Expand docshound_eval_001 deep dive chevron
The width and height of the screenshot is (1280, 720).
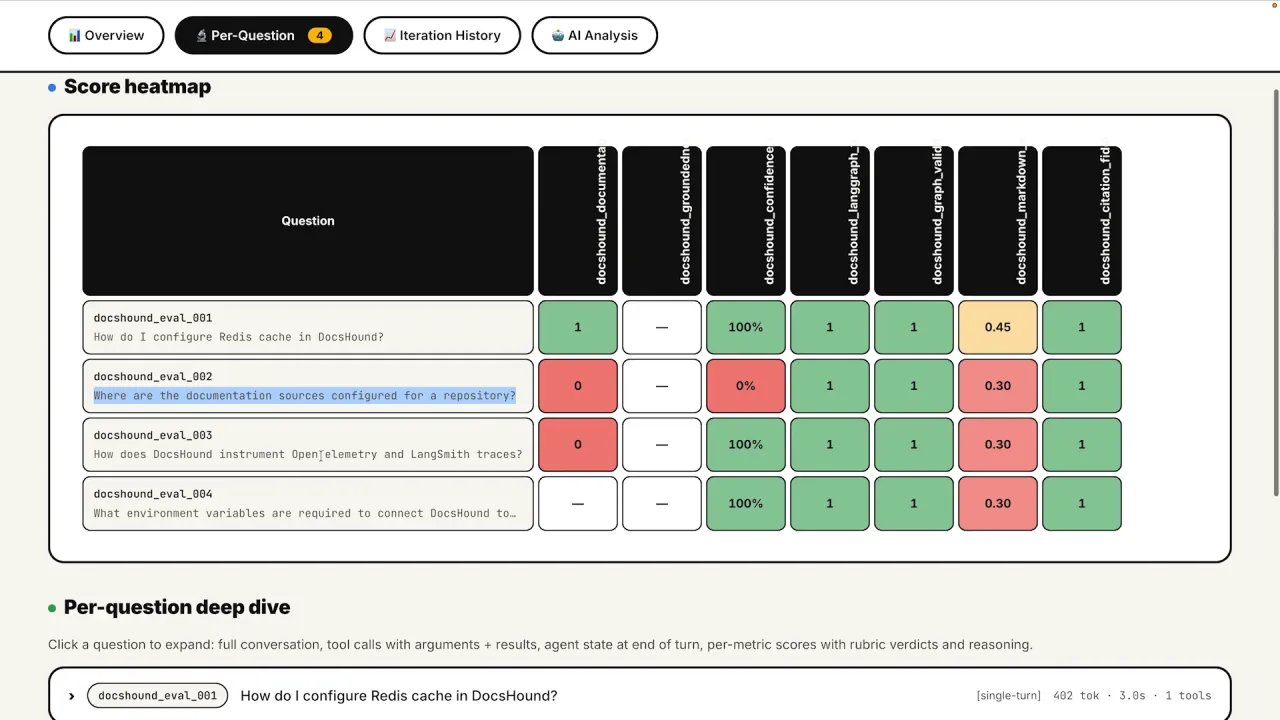[x=71, y=696]
